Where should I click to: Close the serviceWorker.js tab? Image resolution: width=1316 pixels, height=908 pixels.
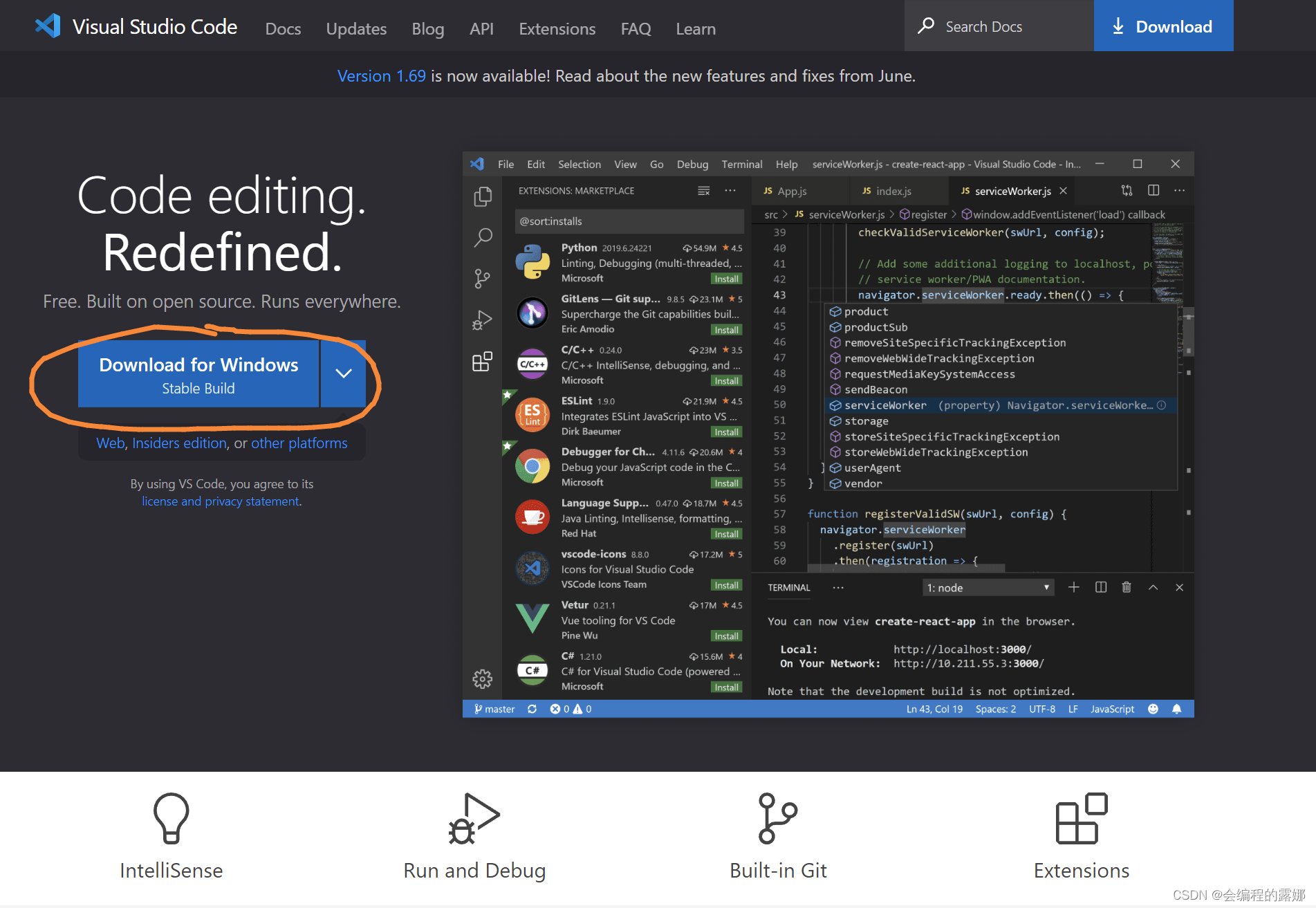pos(1063,191)
